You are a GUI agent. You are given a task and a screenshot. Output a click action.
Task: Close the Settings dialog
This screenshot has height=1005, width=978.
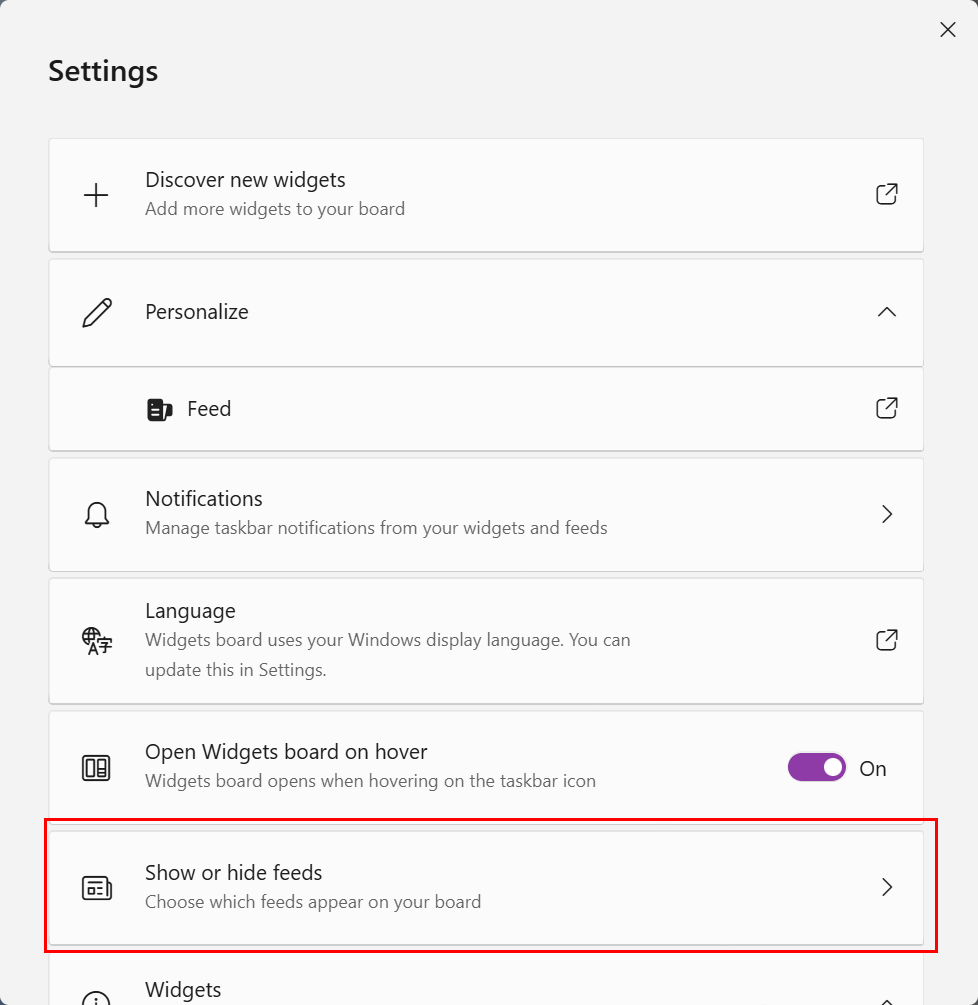pos(947,29)
